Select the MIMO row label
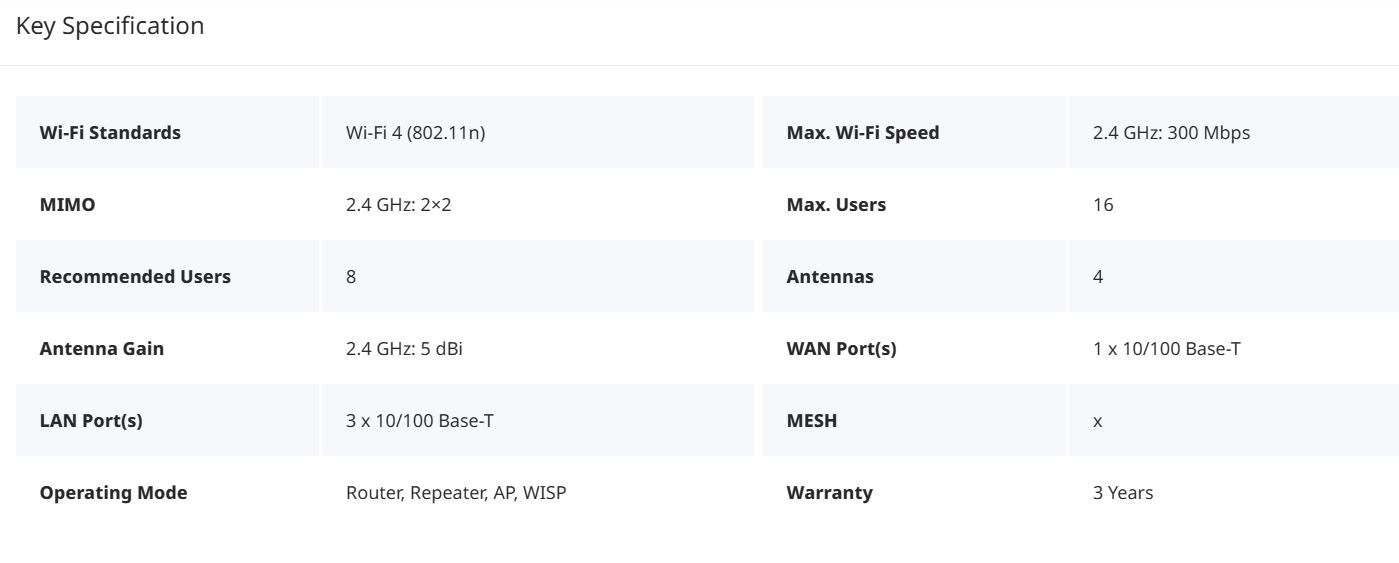The image size is (1399, 563). (67, 204)
